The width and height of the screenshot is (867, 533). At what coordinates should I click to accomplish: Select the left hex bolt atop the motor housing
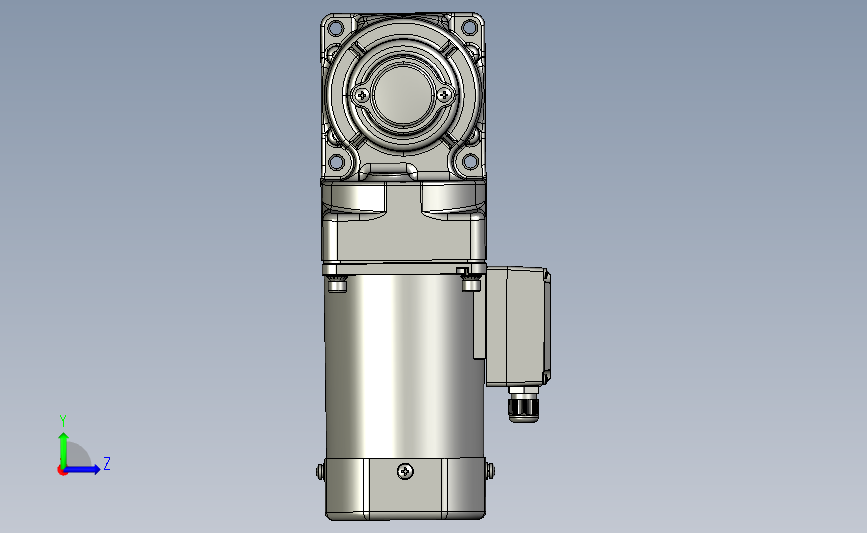pos(337,285)
